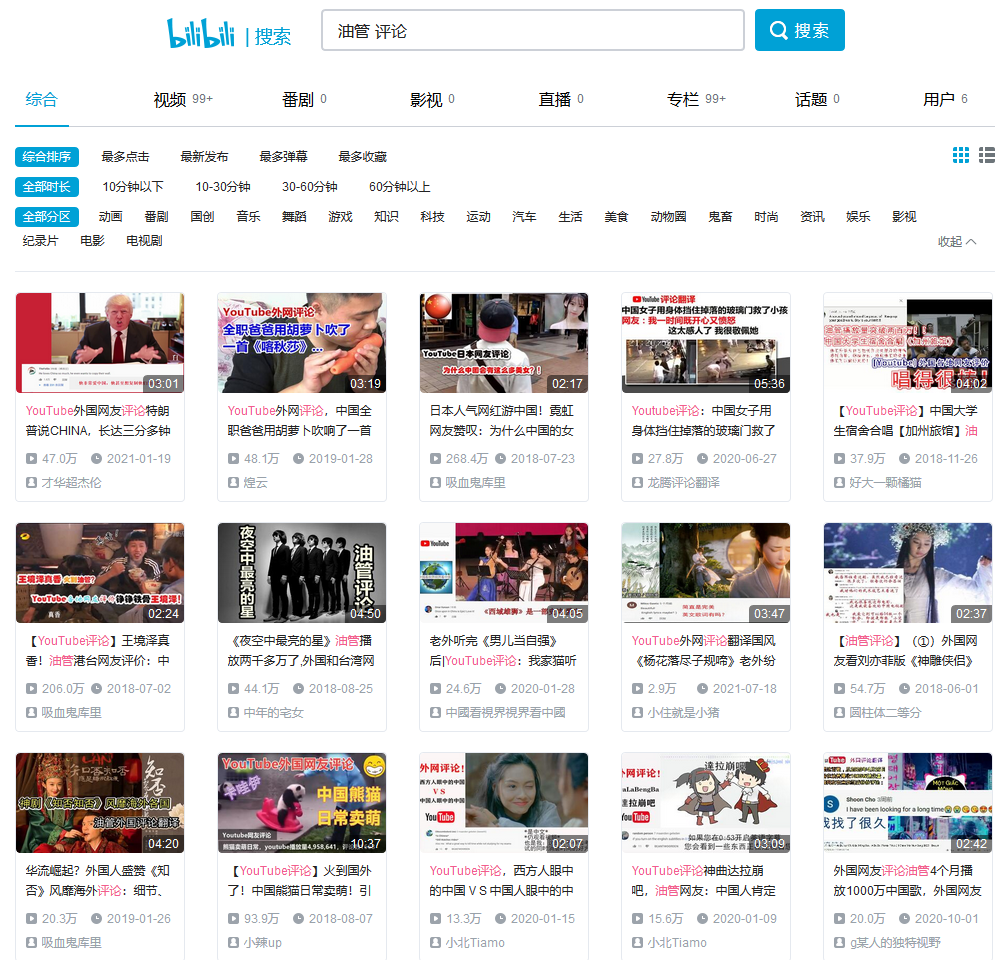This screenshot has height=960, width=1002.
Task: Click the bilibili logo
Action: [200, 33]
